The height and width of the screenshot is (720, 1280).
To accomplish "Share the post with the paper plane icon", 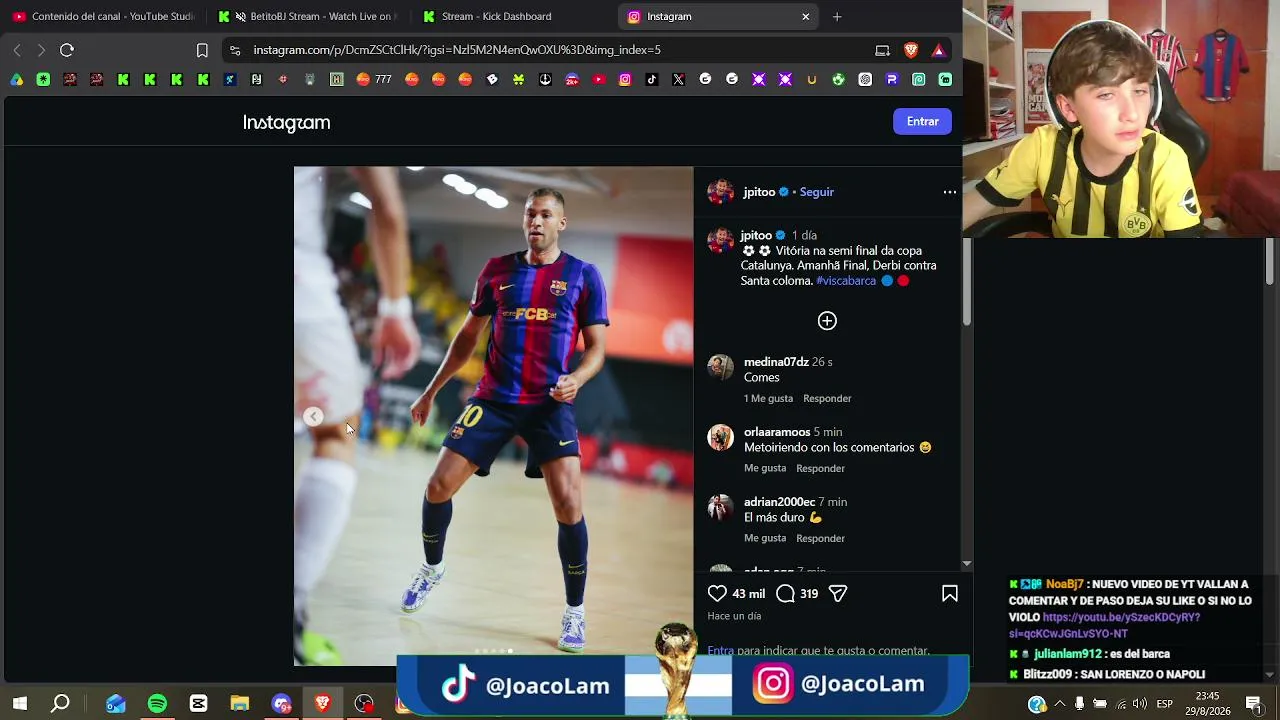I will tap(838, 594).
